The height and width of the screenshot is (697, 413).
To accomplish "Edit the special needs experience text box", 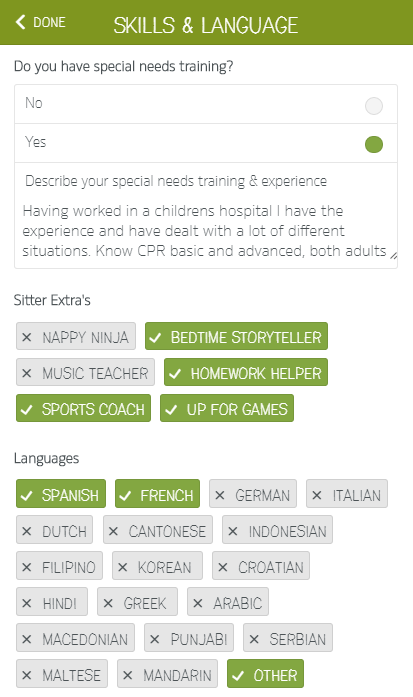I will (x=206, y=231).
